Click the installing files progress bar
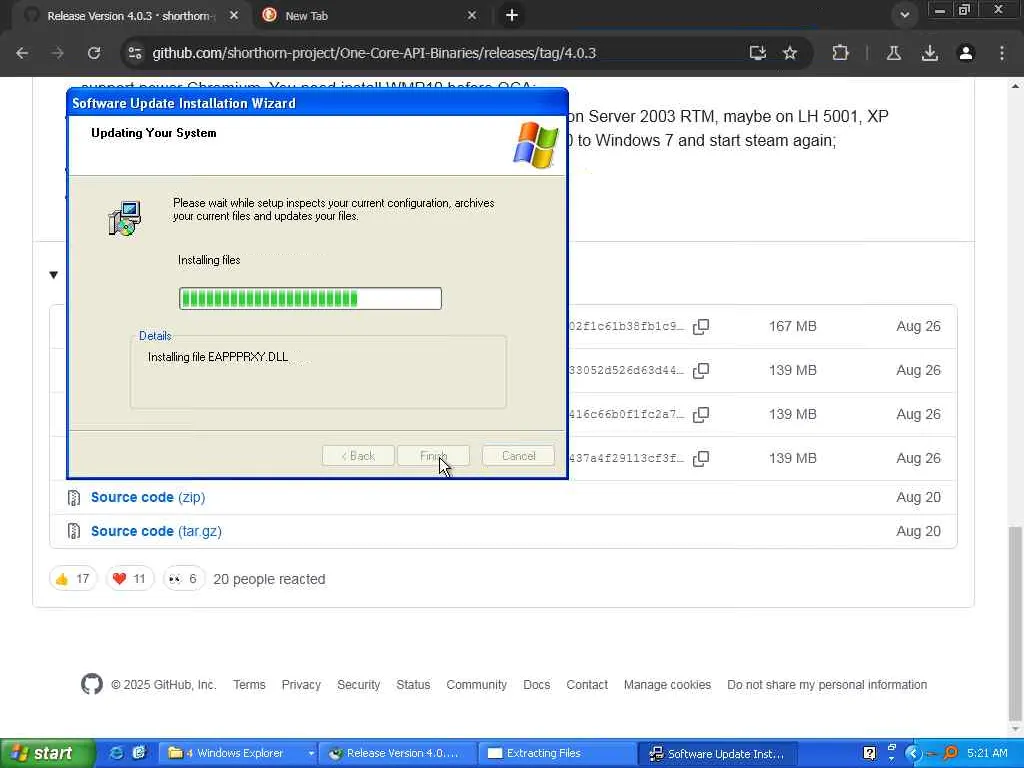 (x=310, y=298)
